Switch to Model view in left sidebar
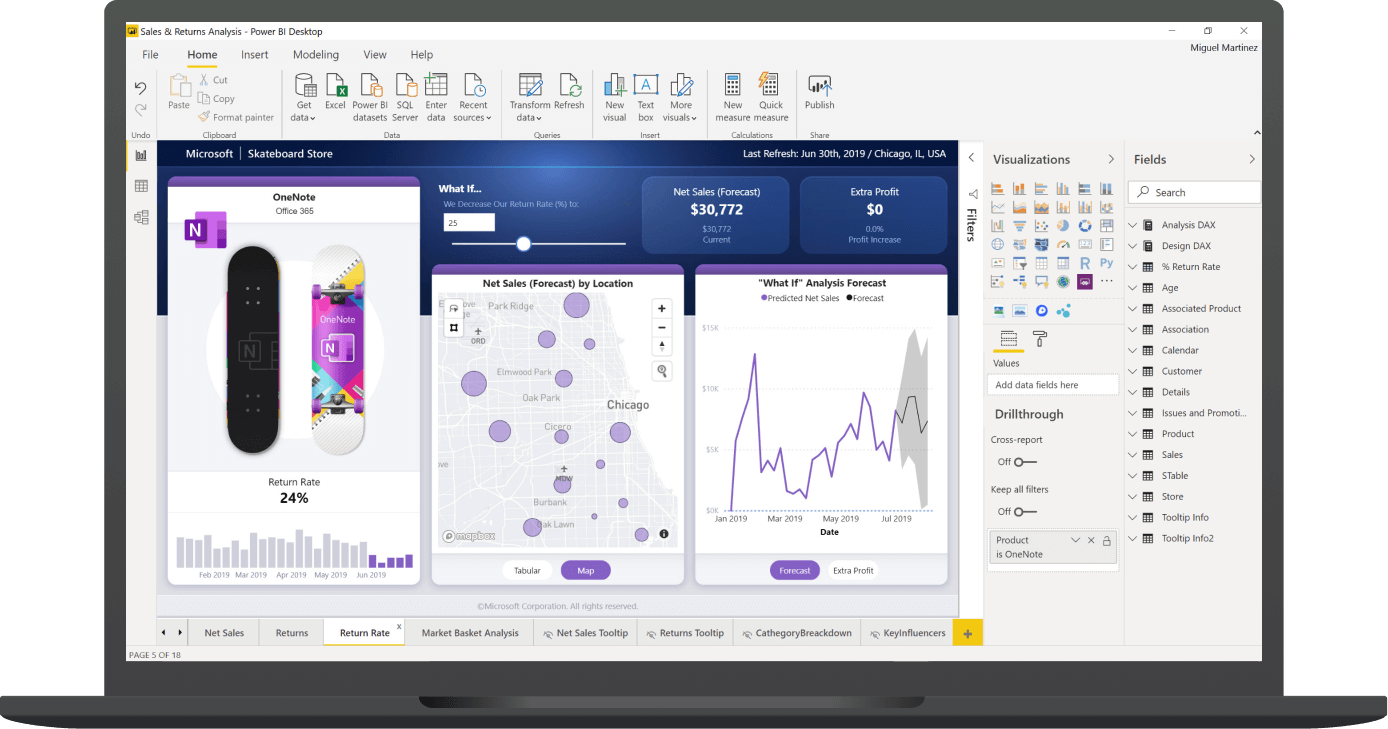Image resolution: width=1388 pixels, height=729 pixels. (x=141, y=217)
